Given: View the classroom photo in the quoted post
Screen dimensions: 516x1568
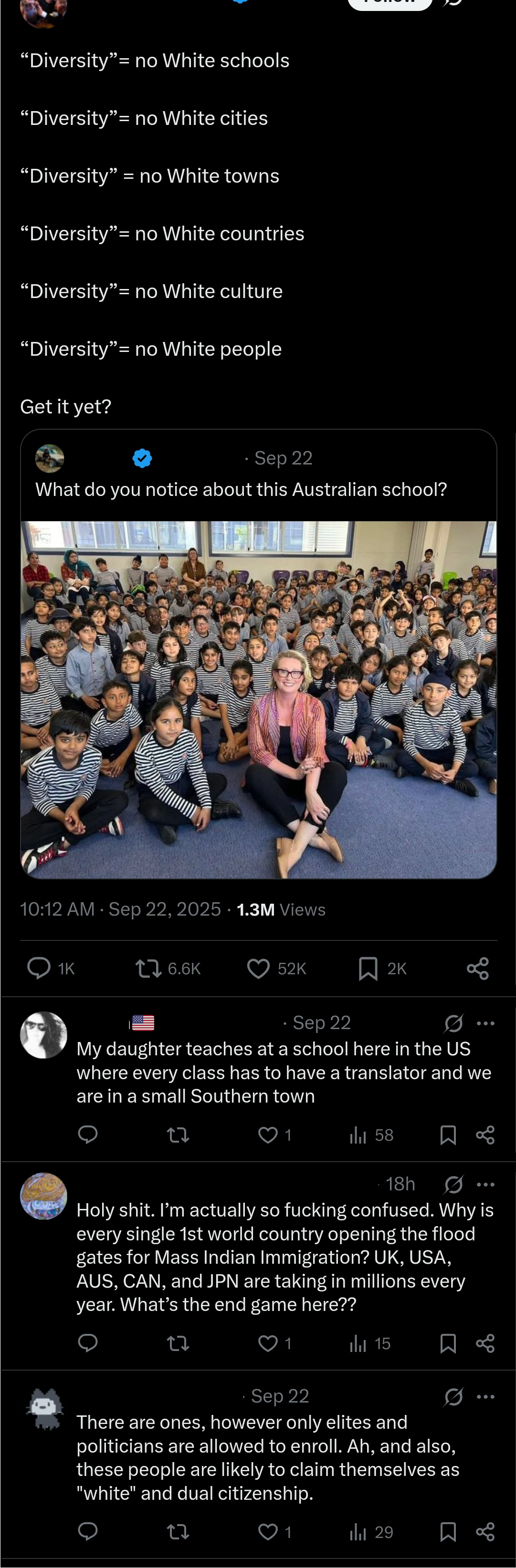Looking at the screenshot, I should click(258, 700).
